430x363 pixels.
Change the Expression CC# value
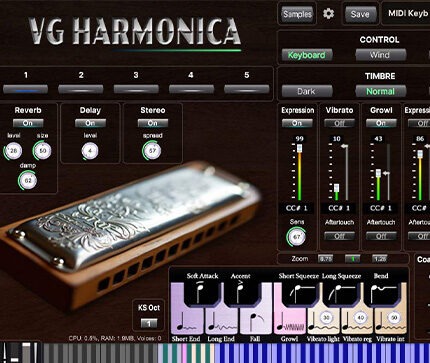click(x=297, y=208)
